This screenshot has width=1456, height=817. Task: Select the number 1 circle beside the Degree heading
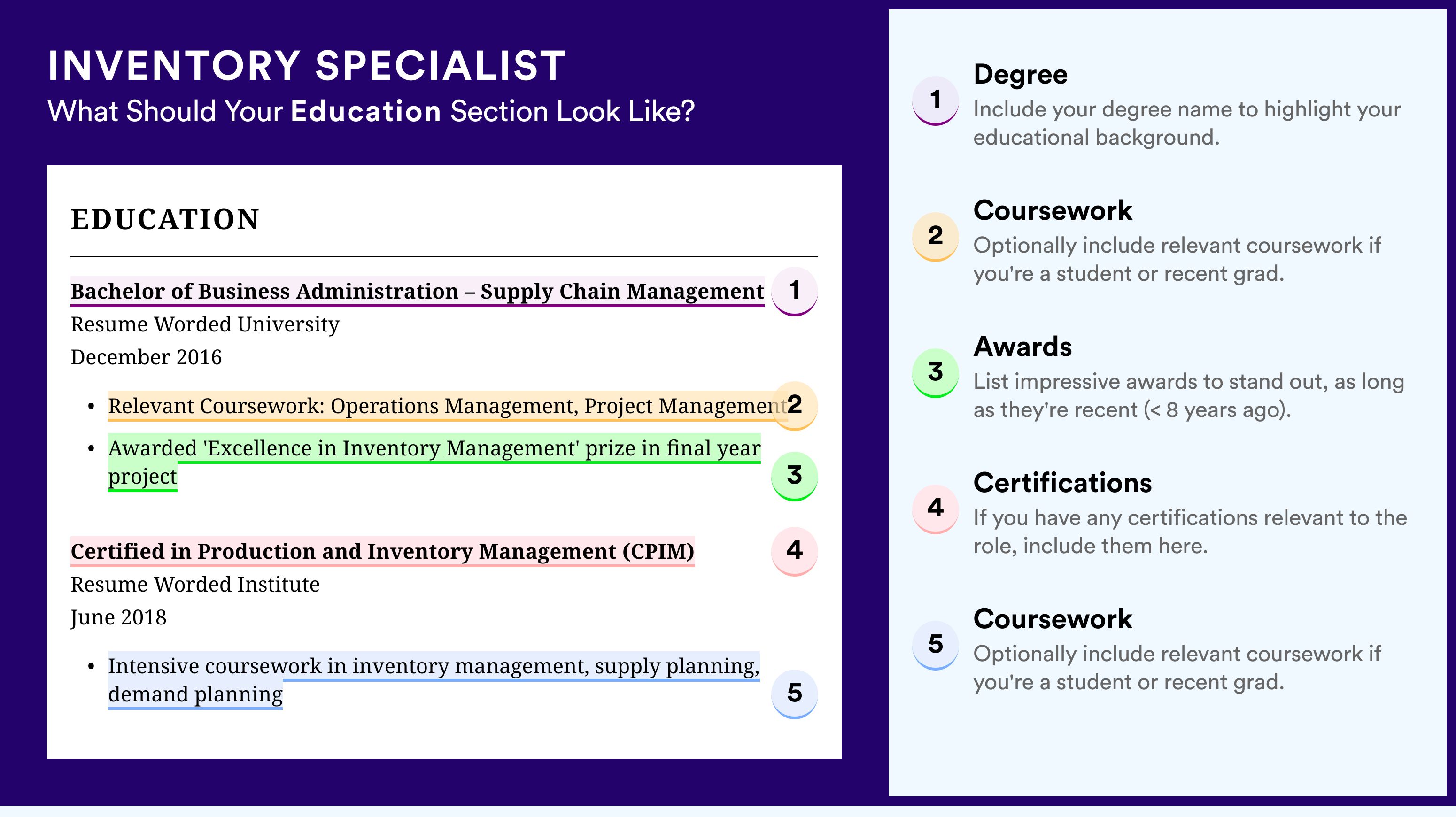pyautogui.click(x=936, y=100)
